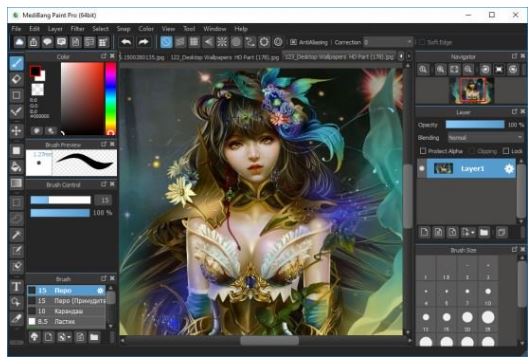The height and width of the screenshot is (364, 531).
Task: Select the Text tool
Action: tap(16, 286)
